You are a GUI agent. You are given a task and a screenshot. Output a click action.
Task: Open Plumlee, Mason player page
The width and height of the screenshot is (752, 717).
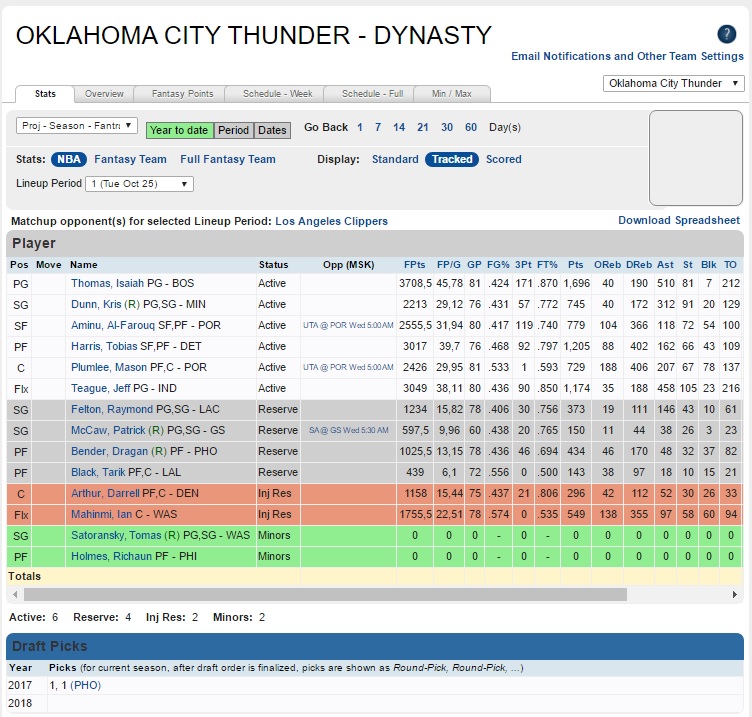(x=109, y=367)
